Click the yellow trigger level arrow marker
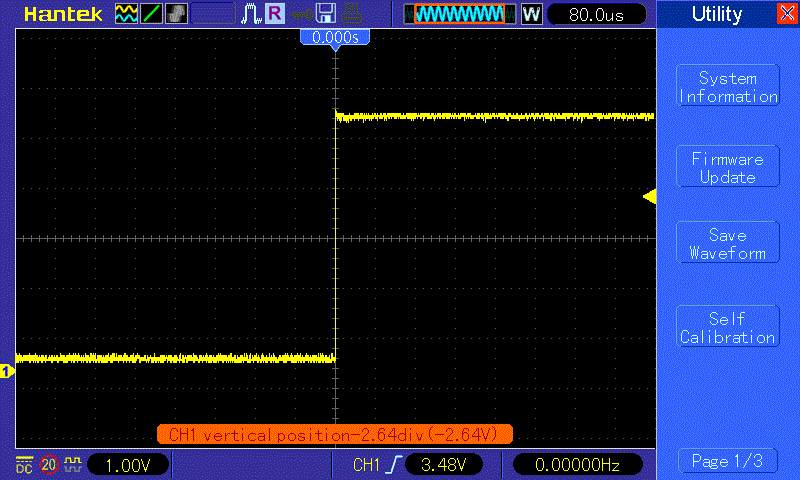 pos(649,197)
